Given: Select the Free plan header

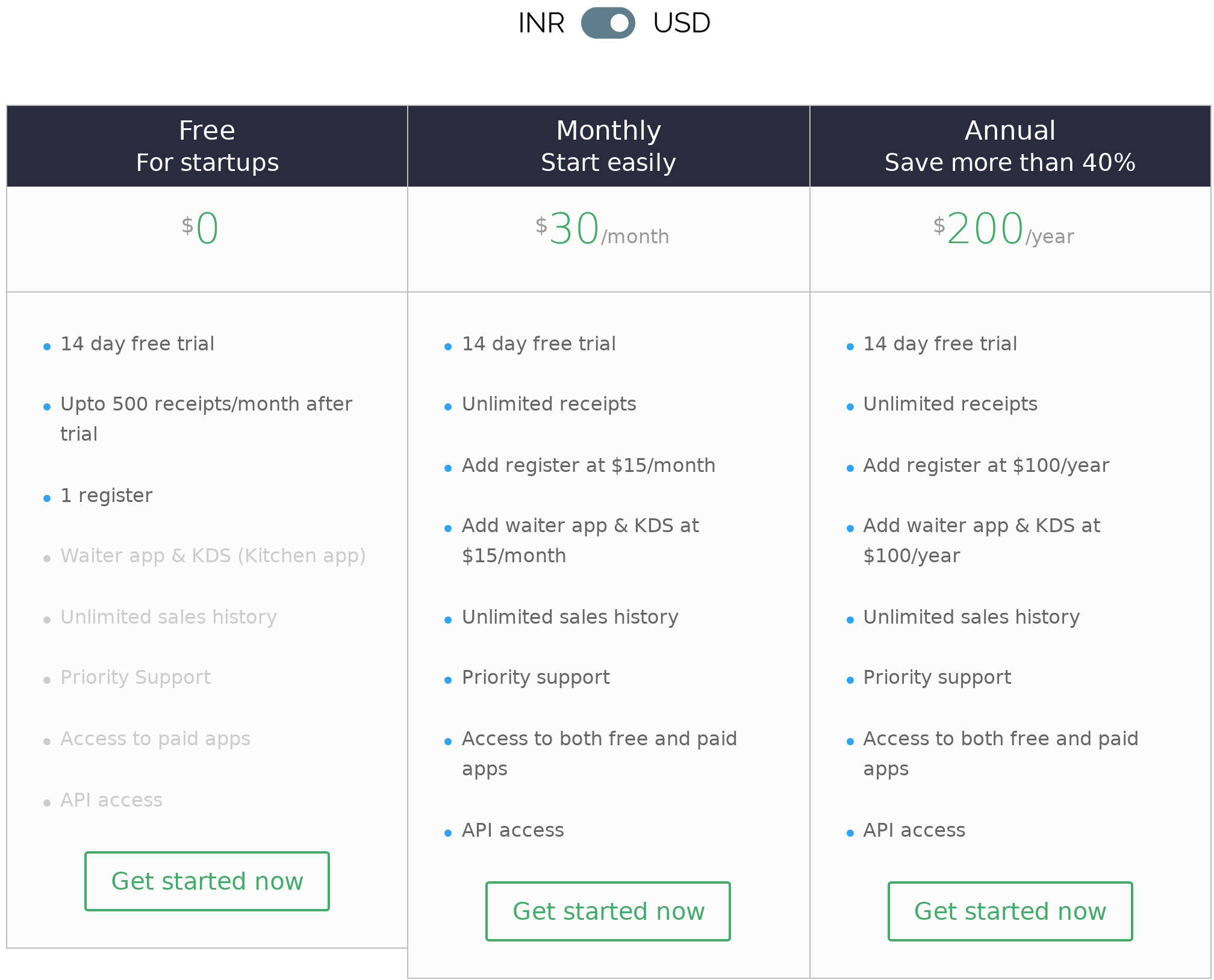Looking at the screenshot, I should coord(207,146).
